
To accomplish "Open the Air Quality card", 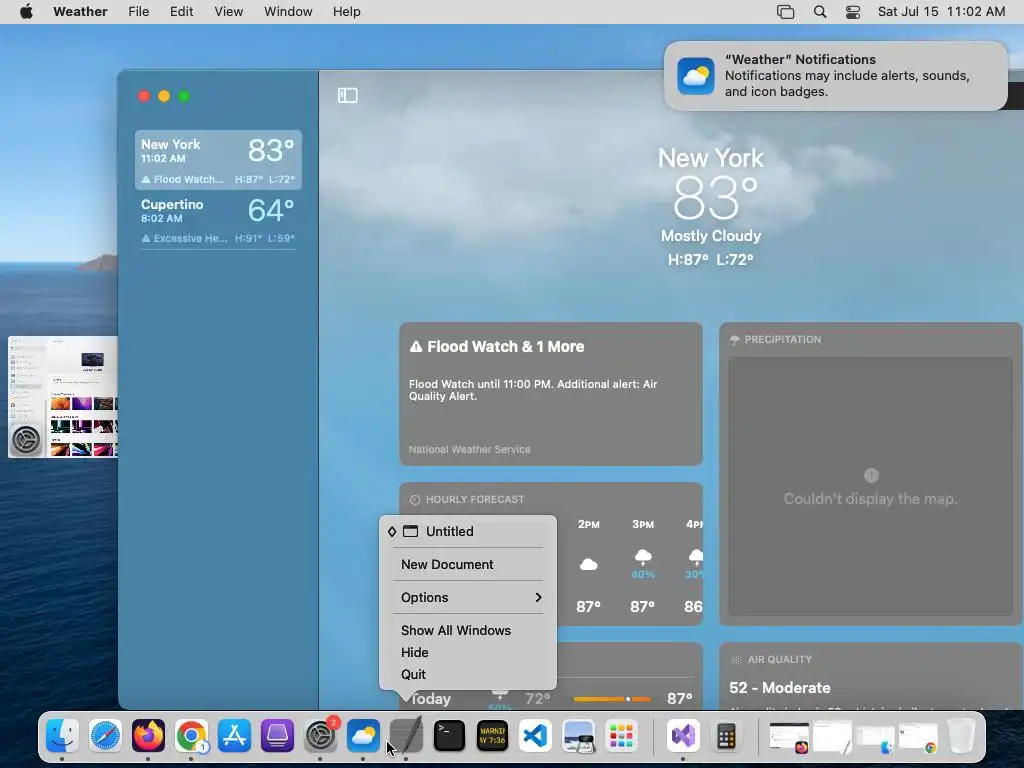I will (871, 677).
